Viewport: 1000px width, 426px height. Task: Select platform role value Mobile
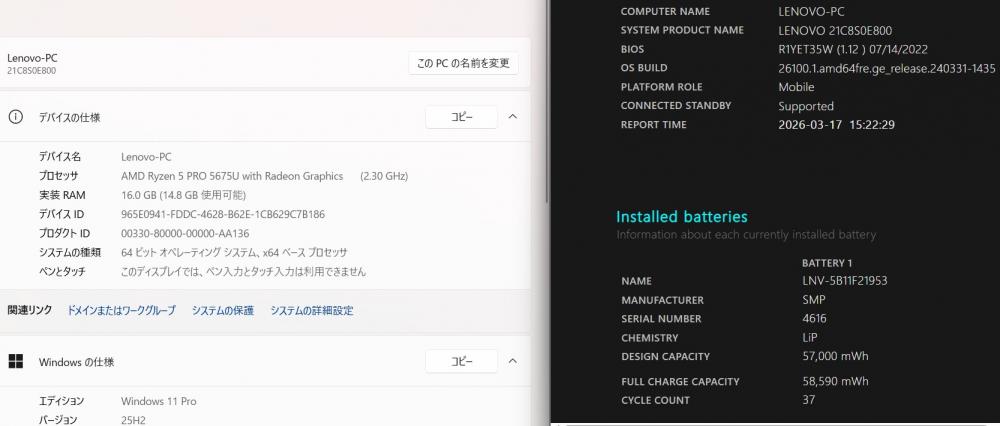point(796,87)
